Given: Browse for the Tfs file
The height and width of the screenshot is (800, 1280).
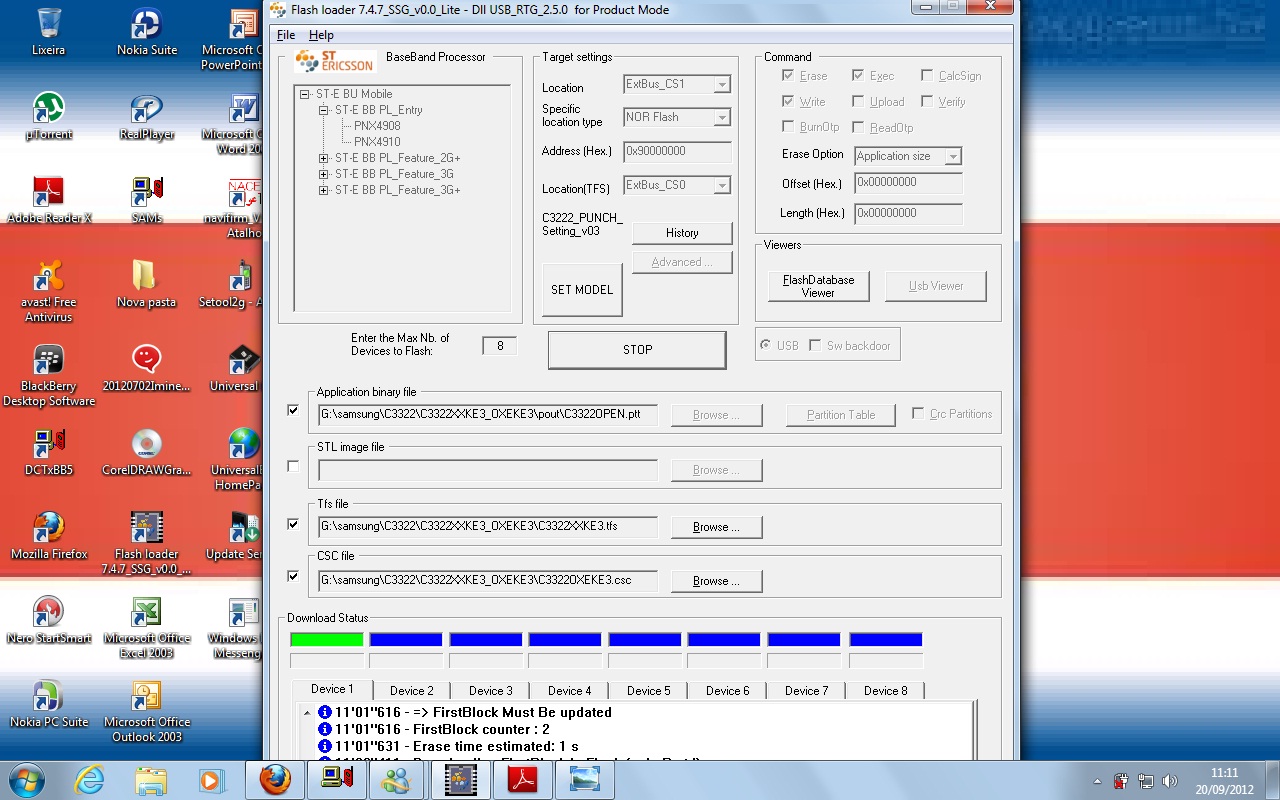Looking at the screenshot, I should [717, 527].
